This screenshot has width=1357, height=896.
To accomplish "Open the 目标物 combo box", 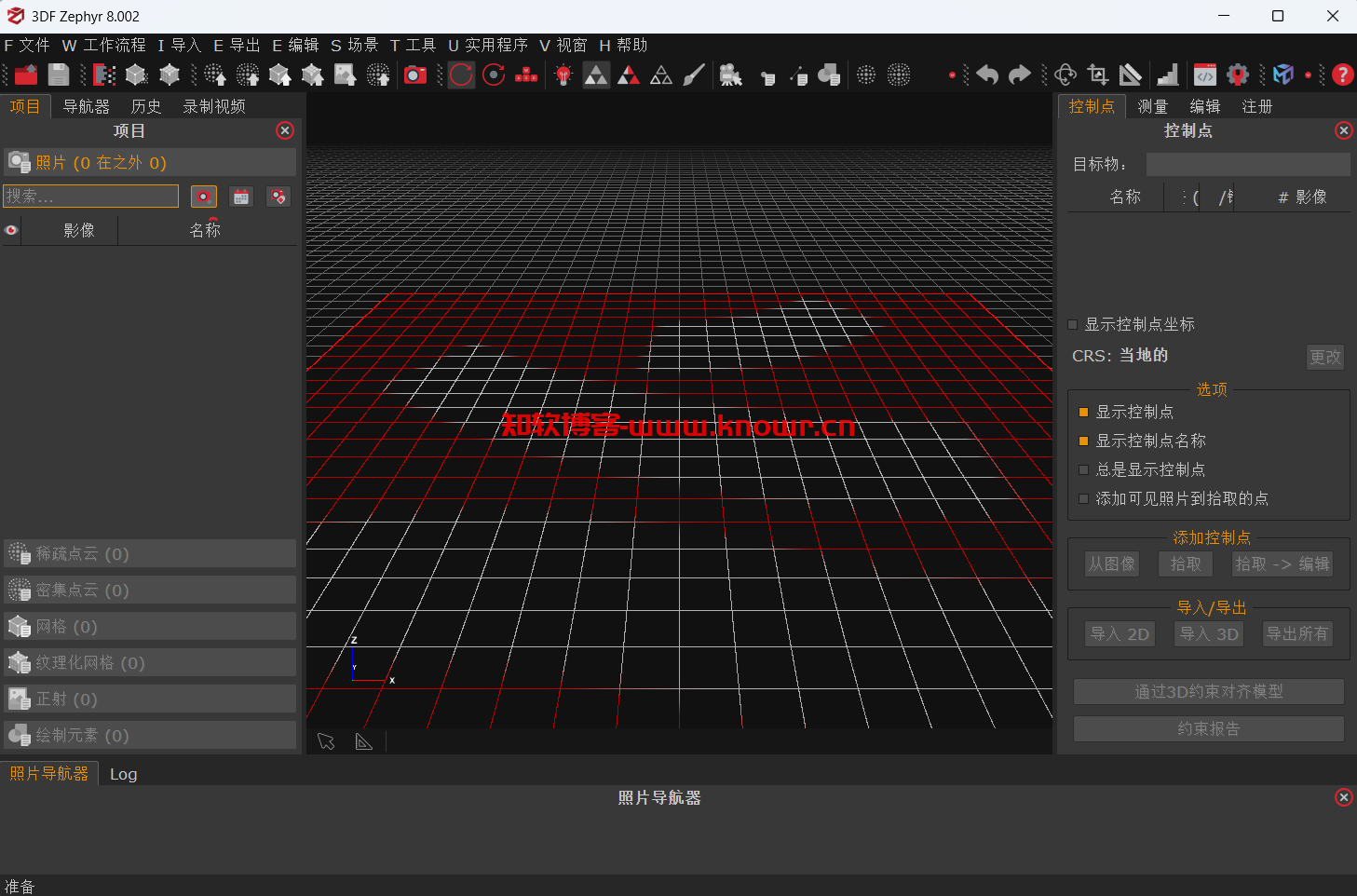I will tap(1248, 165).
